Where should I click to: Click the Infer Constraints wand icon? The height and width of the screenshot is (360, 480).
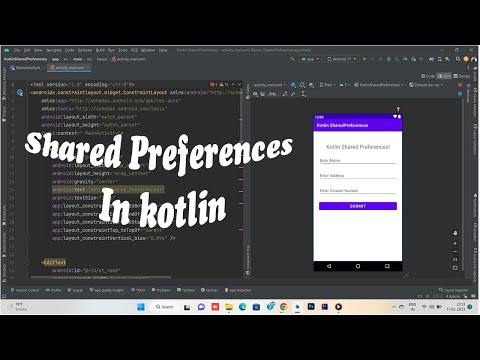(292, 94)
